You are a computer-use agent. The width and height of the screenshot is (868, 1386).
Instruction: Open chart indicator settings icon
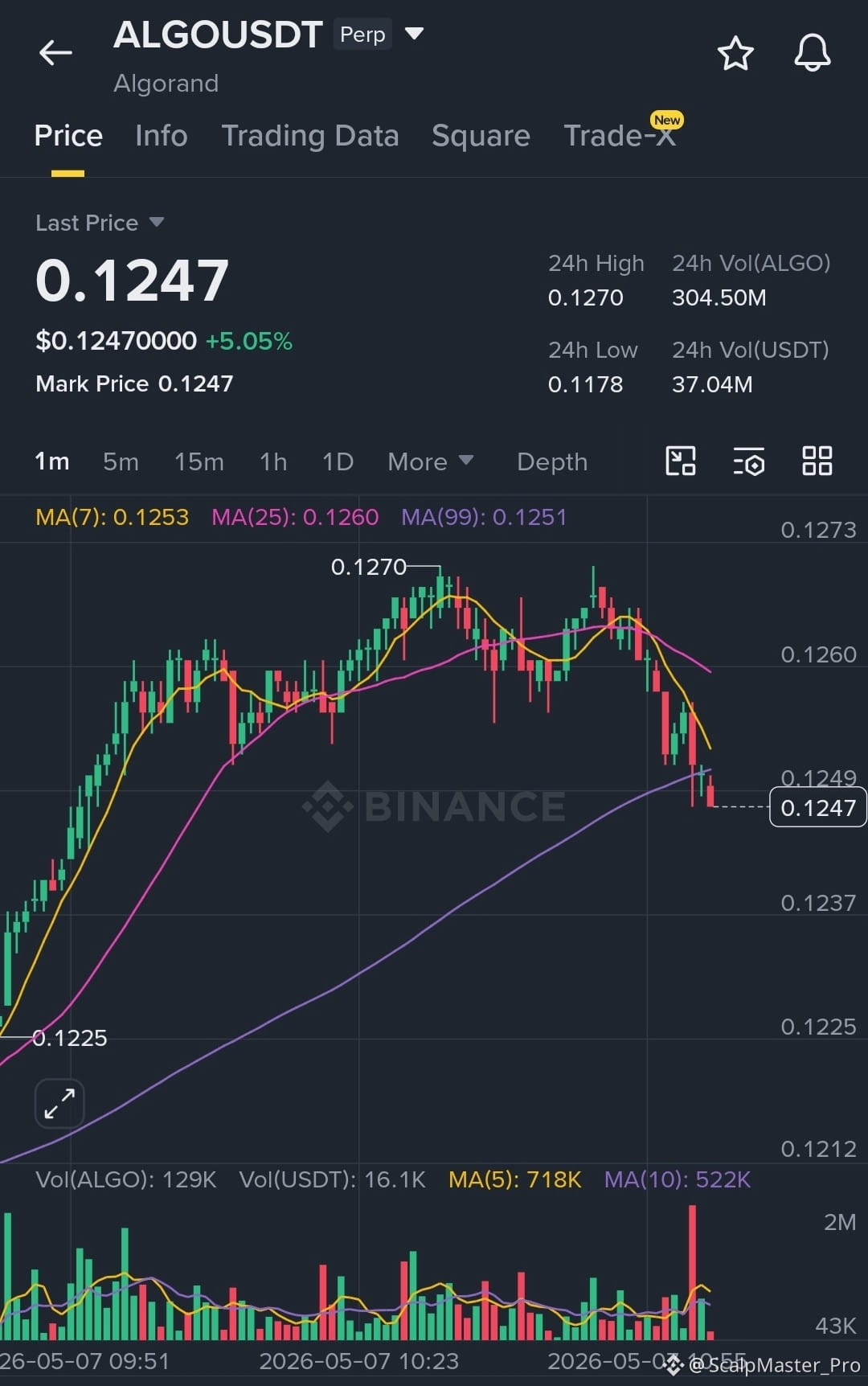749,461
